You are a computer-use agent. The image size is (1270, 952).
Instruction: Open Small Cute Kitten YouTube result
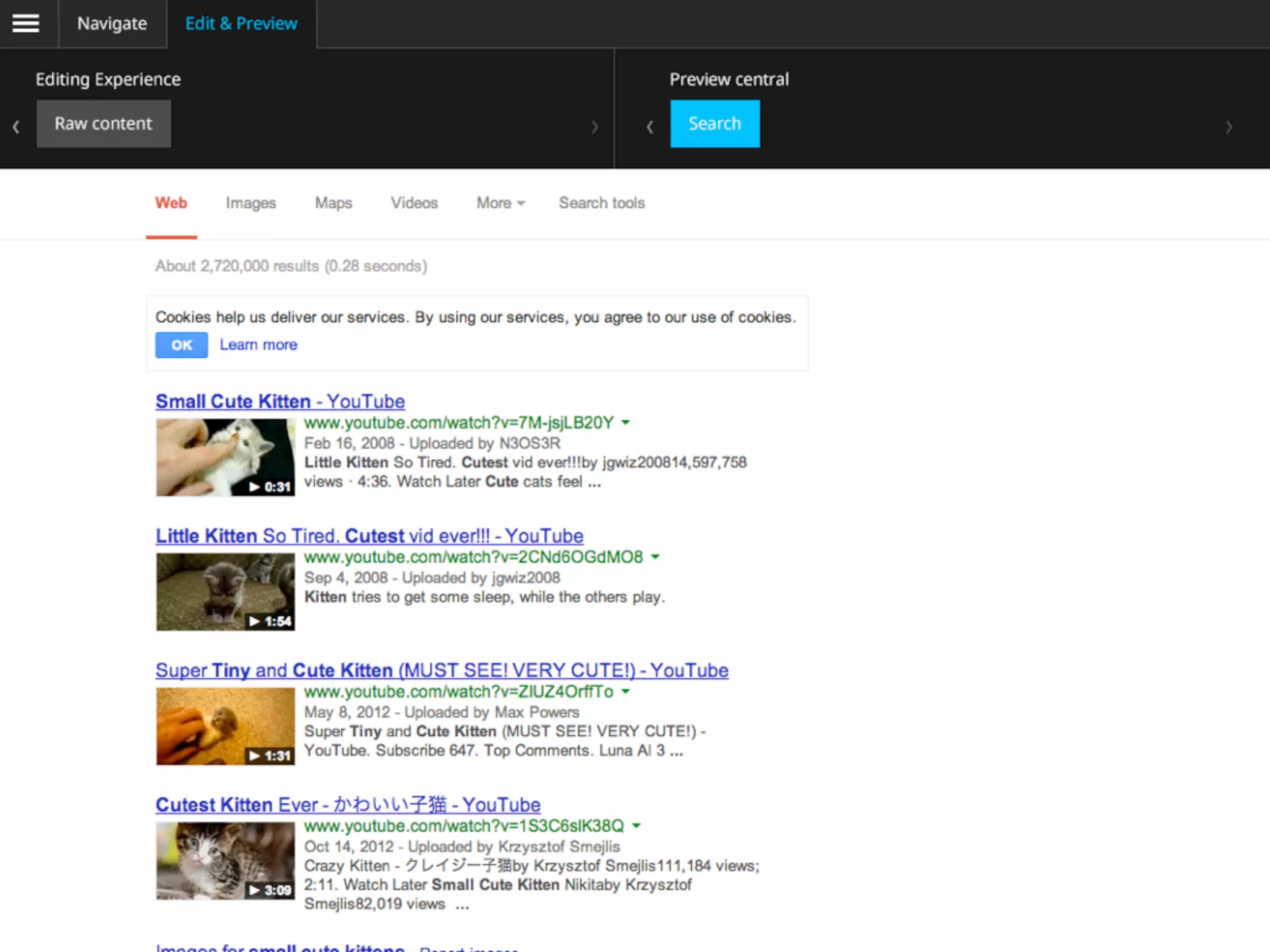click(280, 401)
